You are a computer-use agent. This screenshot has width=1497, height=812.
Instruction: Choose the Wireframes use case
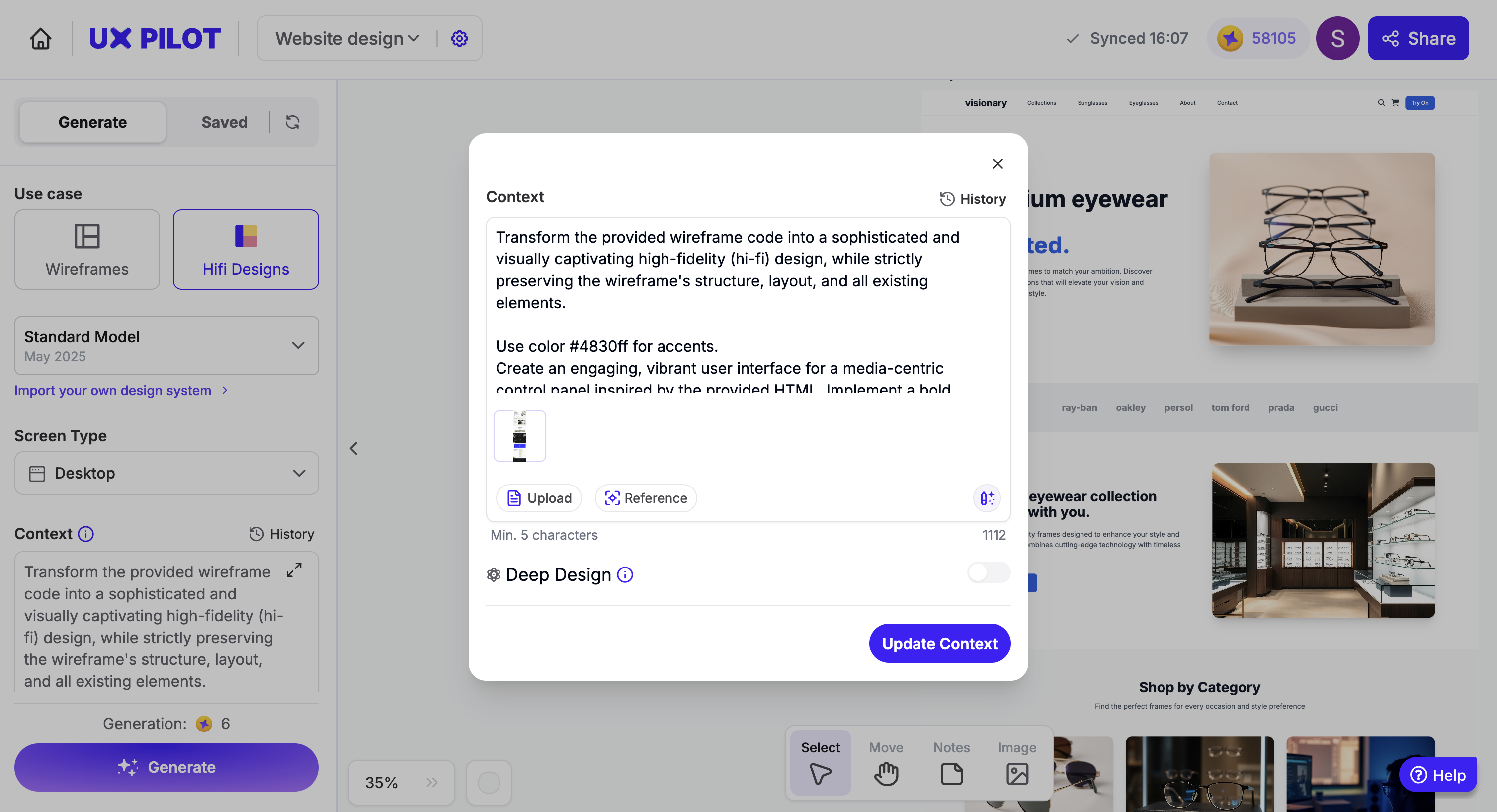87,249
